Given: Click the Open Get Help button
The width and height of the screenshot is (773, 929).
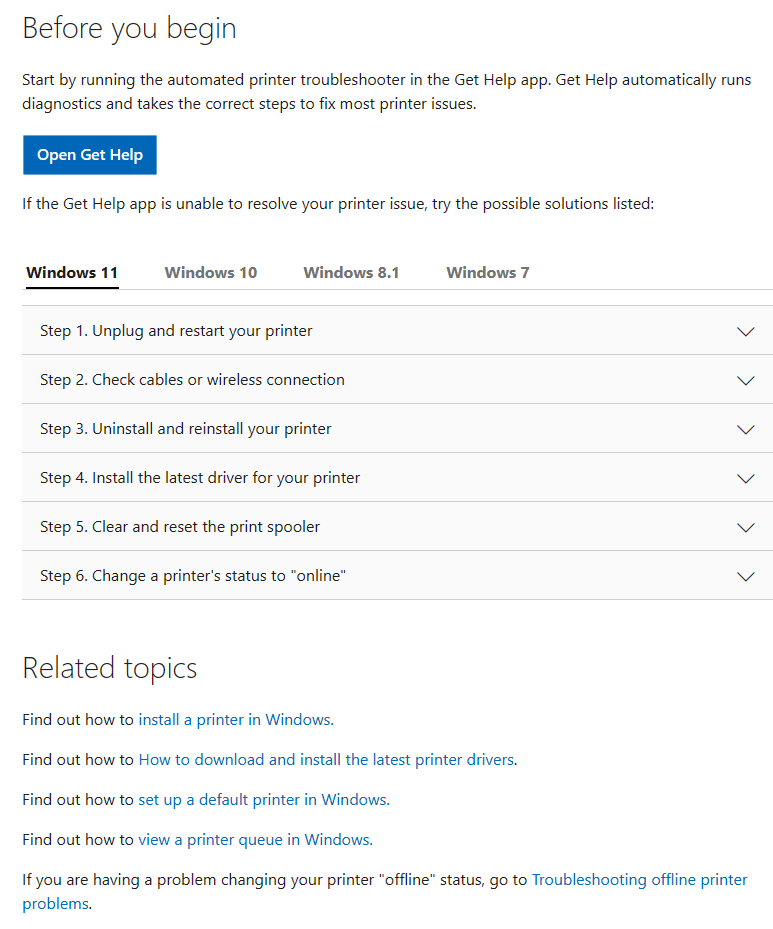Looking at the screenshot, I should 89,155.
